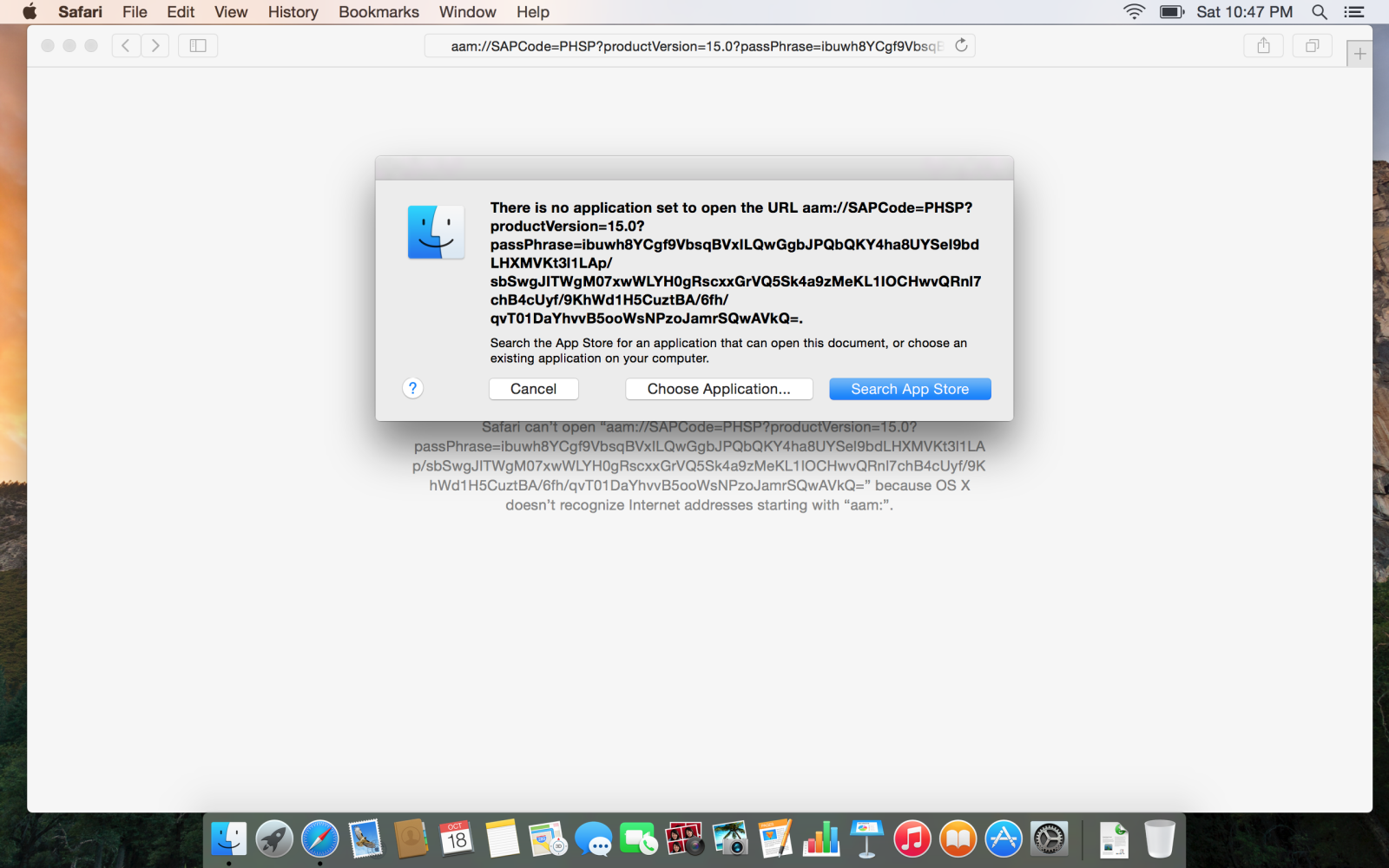Check battery status in the menu bar
Screen dimensions: 1389x868
tap(1172, 12)
